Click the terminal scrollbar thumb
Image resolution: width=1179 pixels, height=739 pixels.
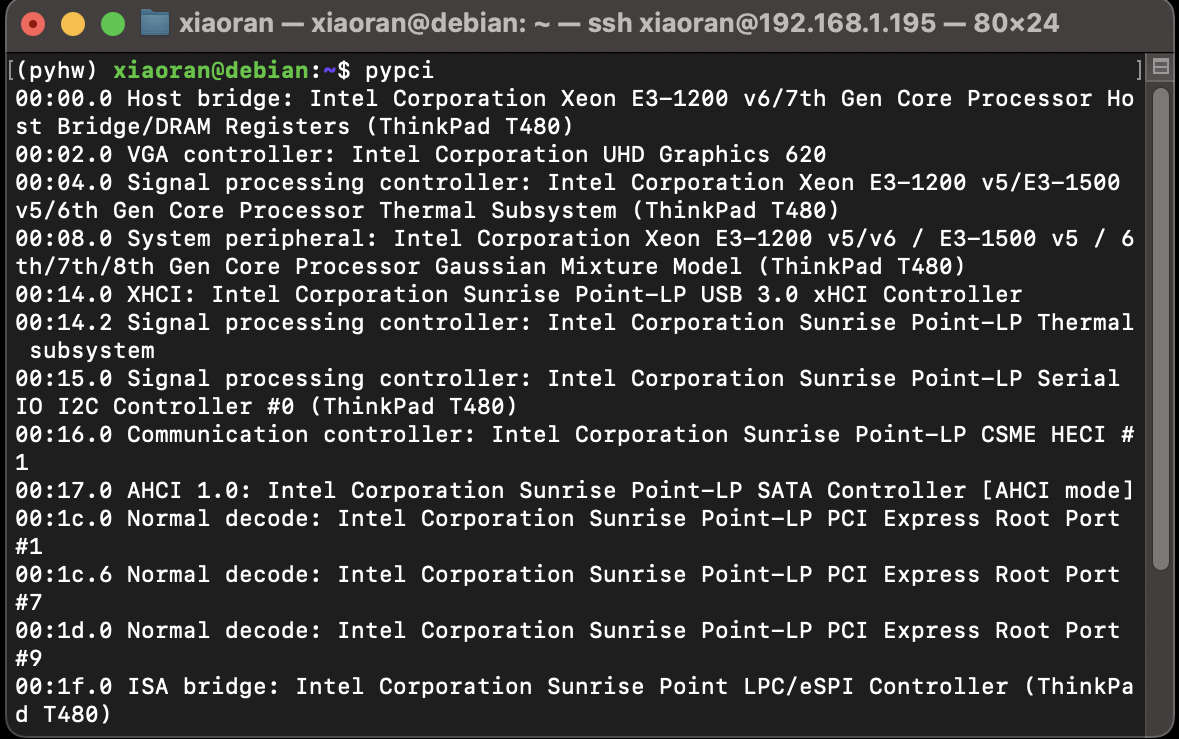coord(1160,330)
